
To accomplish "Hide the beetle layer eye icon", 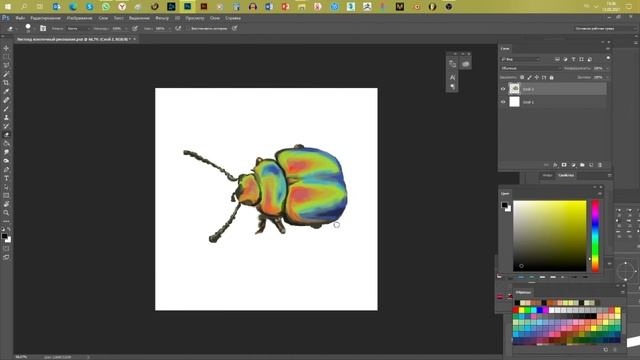I will pyautogui.click(x=503, y=89).
